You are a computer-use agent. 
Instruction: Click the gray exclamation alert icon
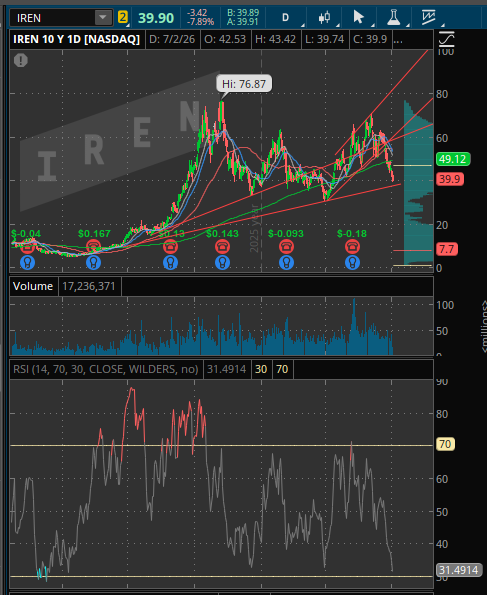coord(21,60)
